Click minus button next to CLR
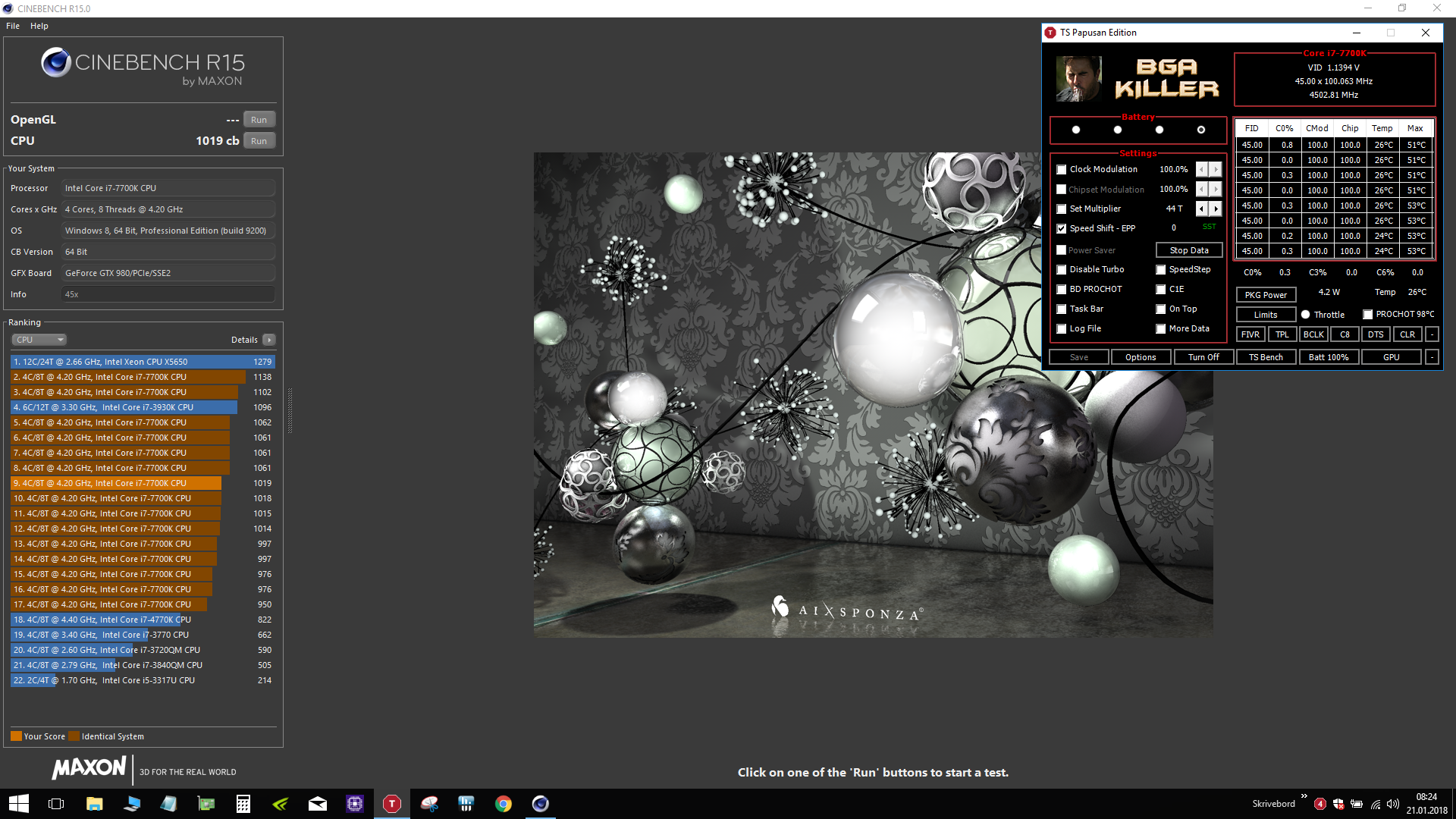The width and height of the screenshot is (1456, 819). coord(1432,334)
